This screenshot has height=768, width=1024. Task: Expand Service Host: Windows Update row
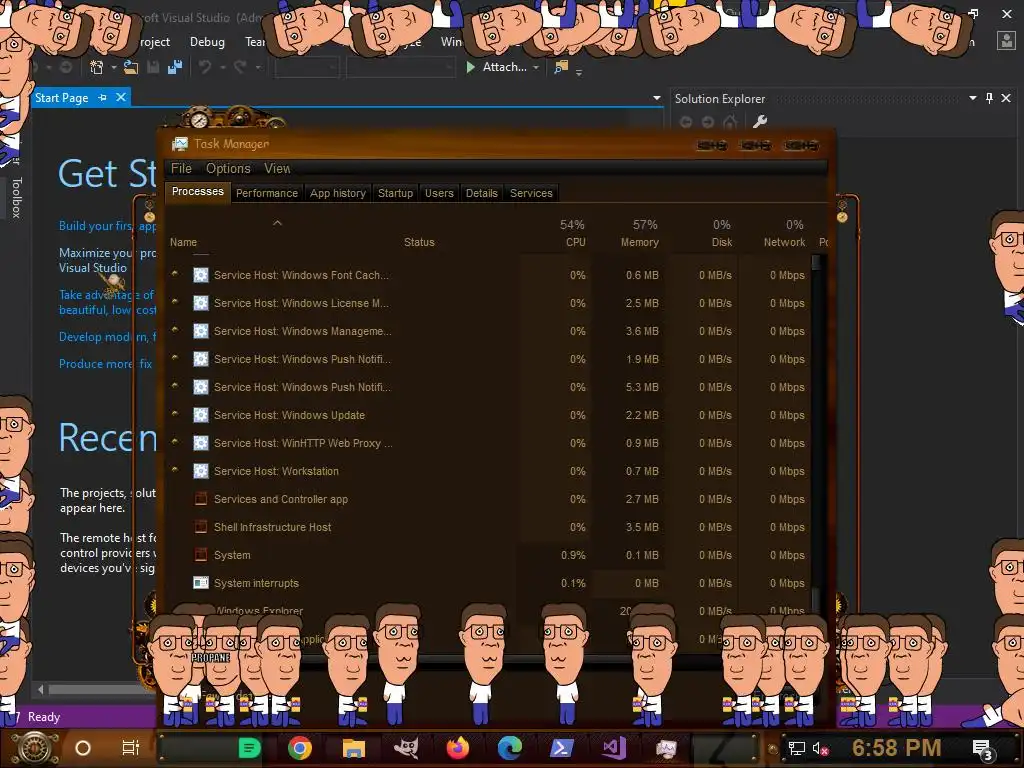coord(174,413)
